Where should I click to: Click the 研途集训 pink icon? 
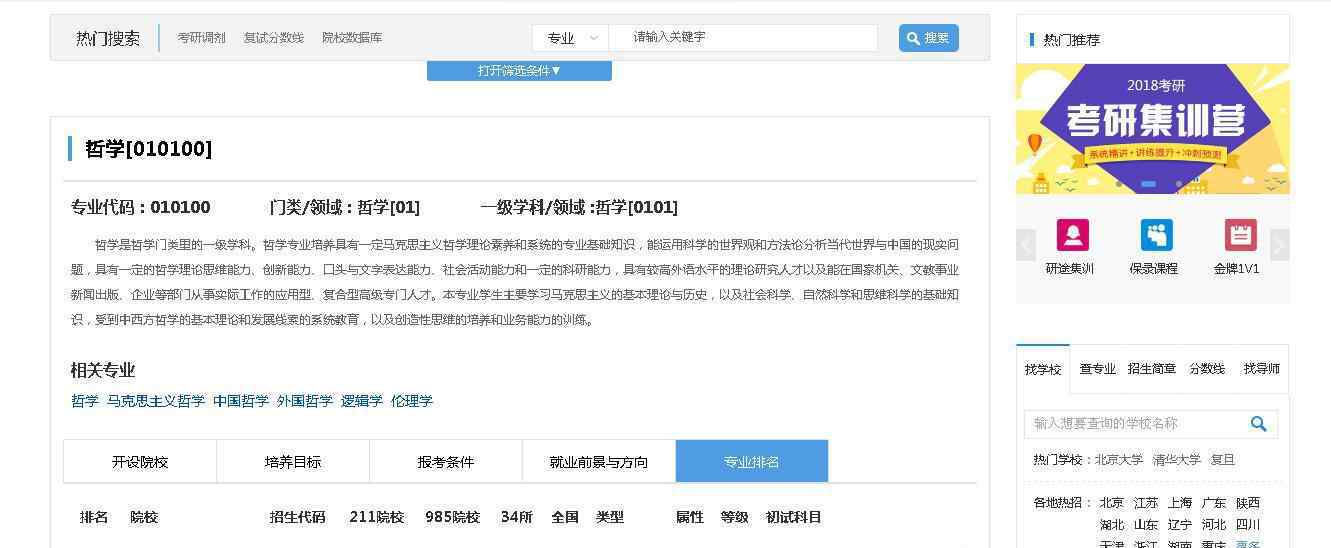click(1072, 236)
